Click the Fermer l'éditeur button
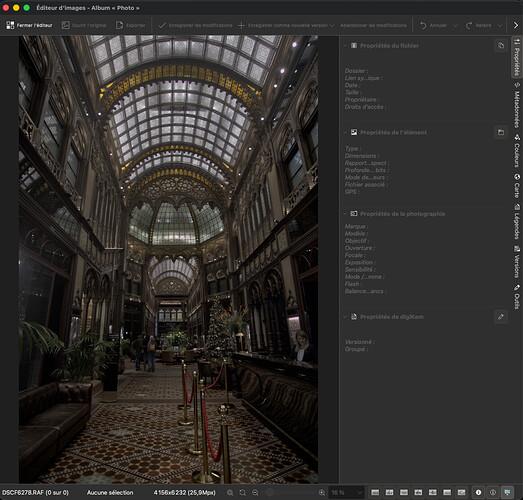 tap(29, 25)
